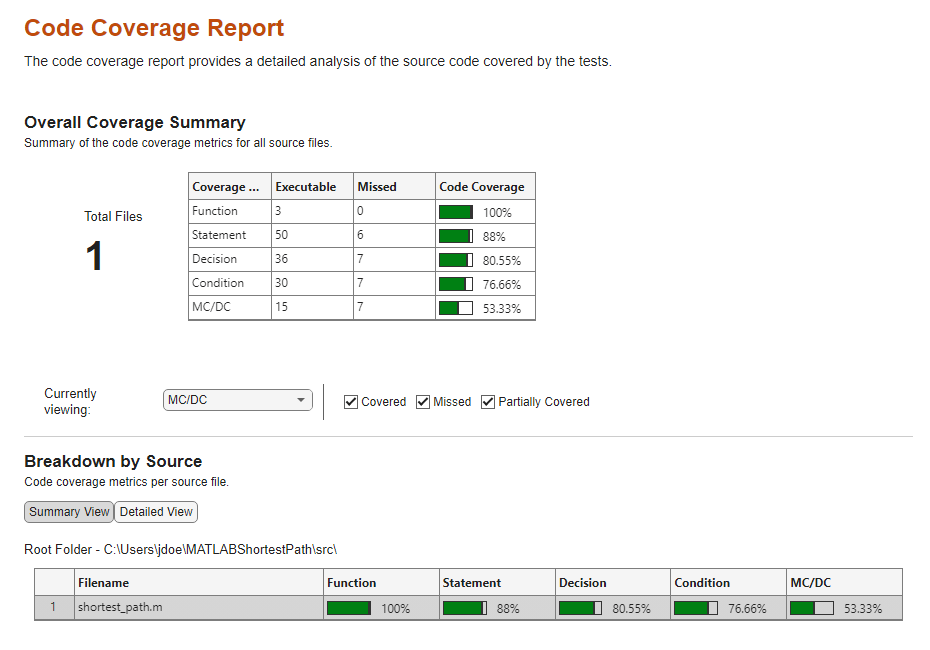The height and width of the screenshot is (650, 930).
Task: Click the Code Coverage column header
Action: [485, 187]
